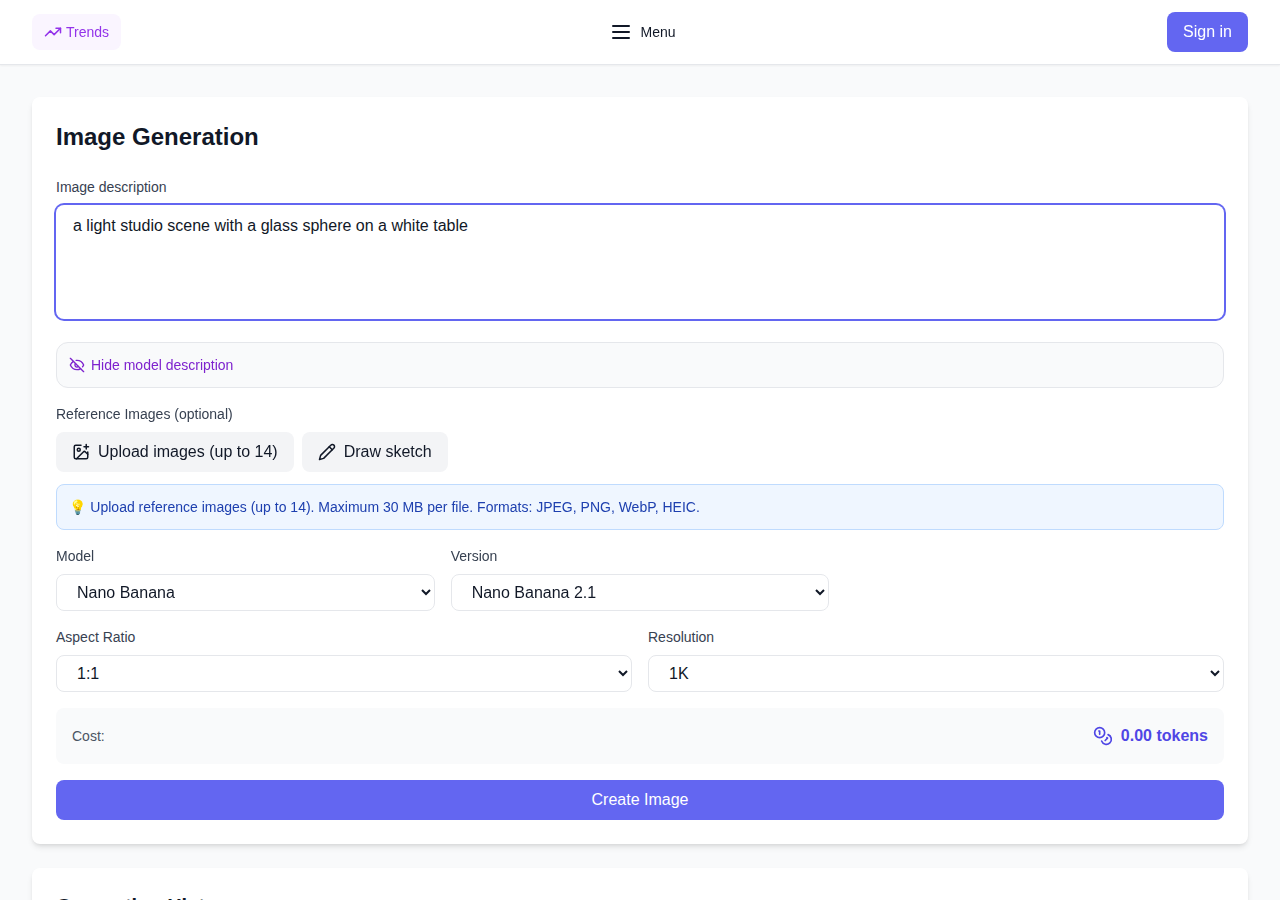Click the coins icon next to token cost

[x=1103, y=736]
